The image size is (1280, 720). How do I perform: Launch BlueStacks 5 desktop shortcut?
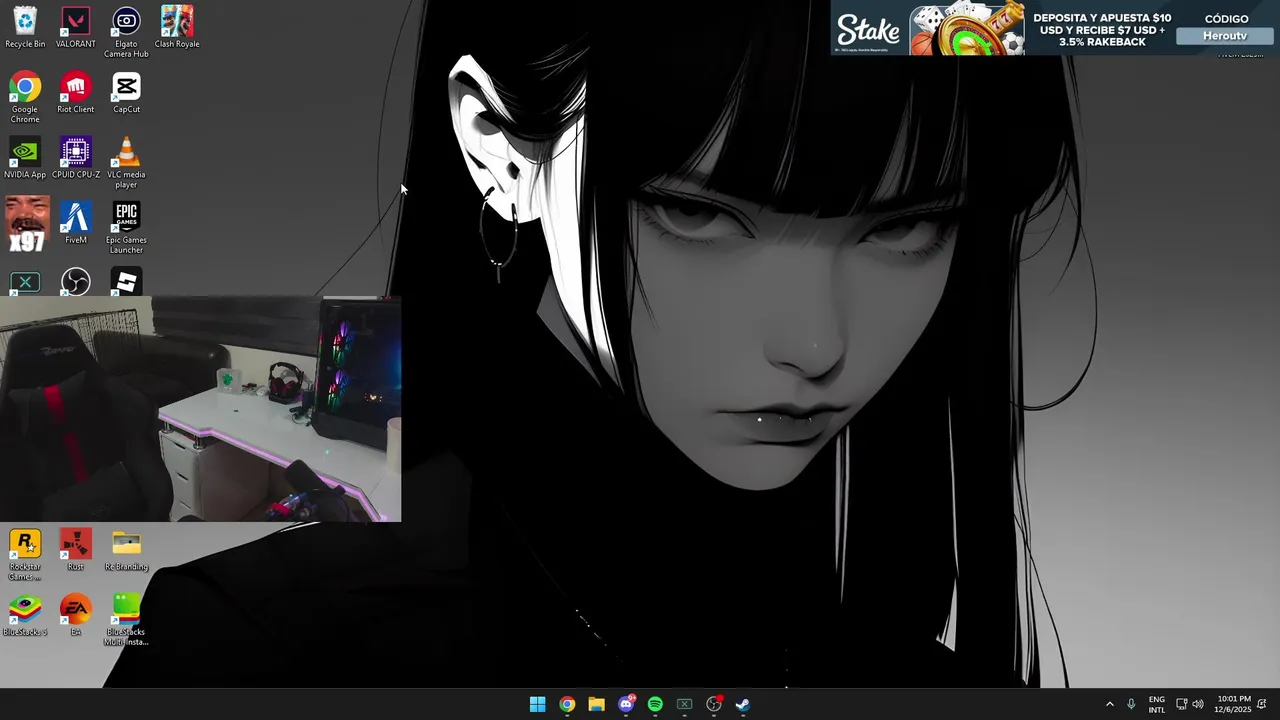[25, 615]
